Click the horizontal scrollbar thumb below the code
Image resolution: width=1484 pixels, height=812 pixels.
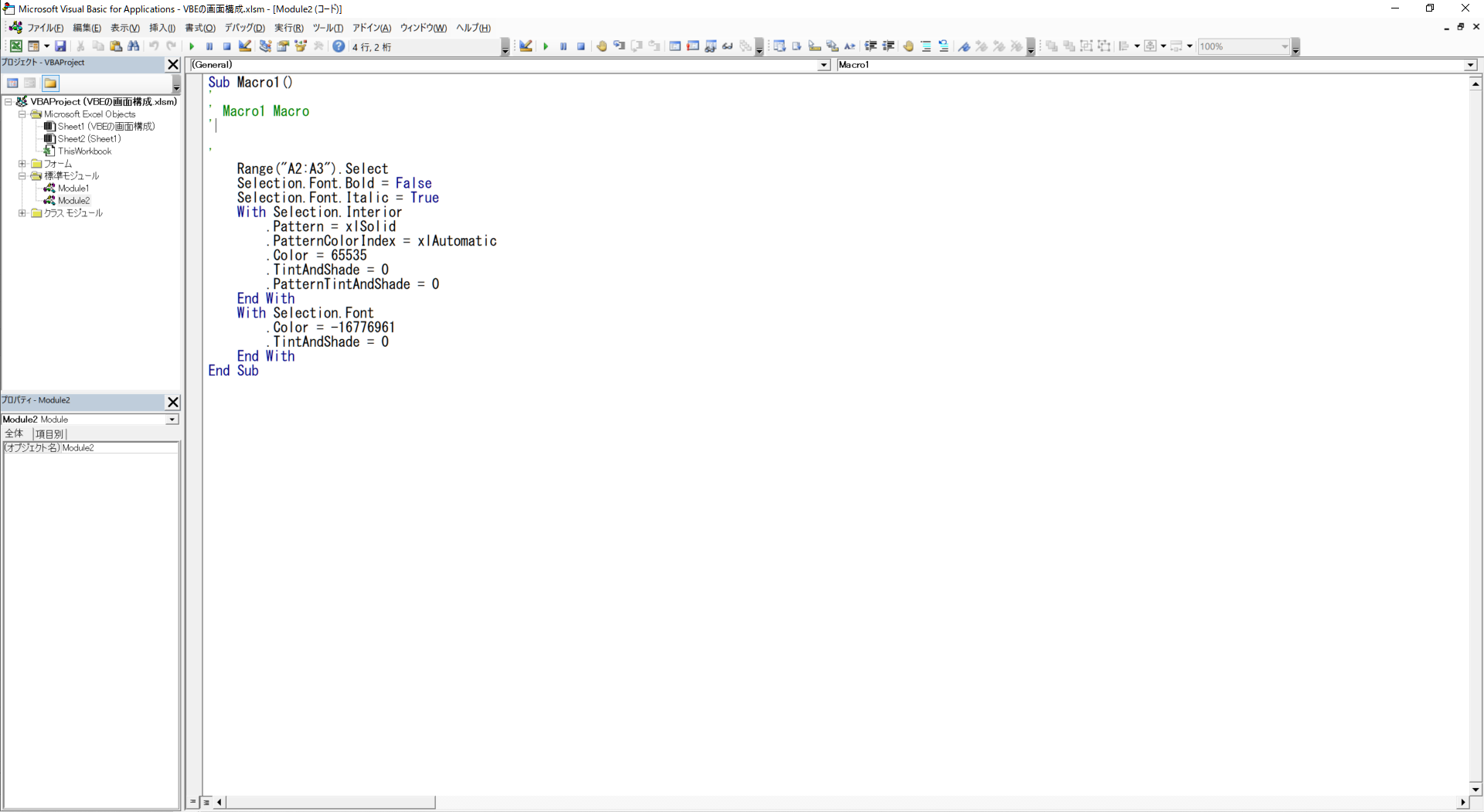pos(331,803)
